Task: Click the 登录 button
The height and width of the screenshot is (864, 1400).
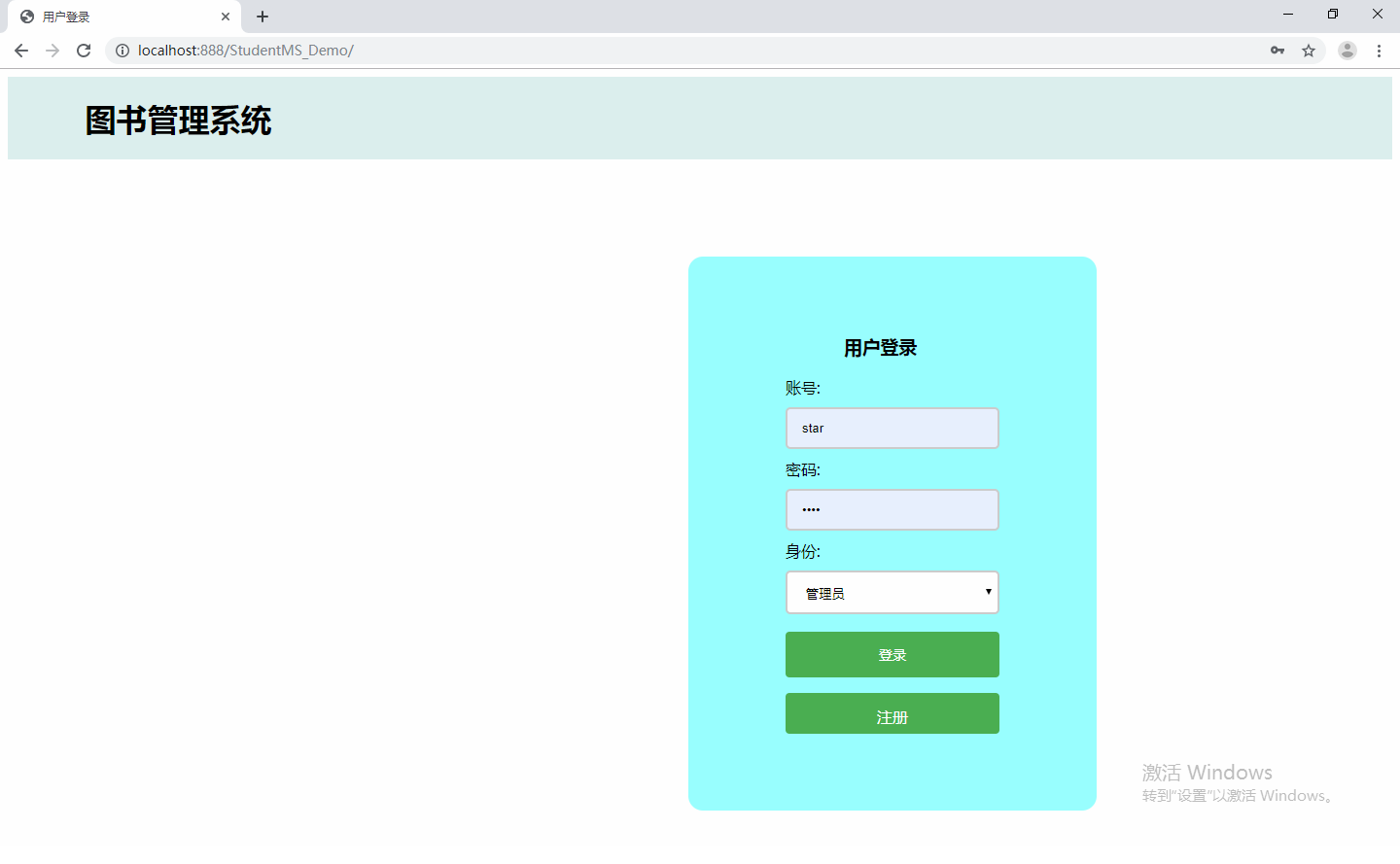Action: click(x=892, y=655)
